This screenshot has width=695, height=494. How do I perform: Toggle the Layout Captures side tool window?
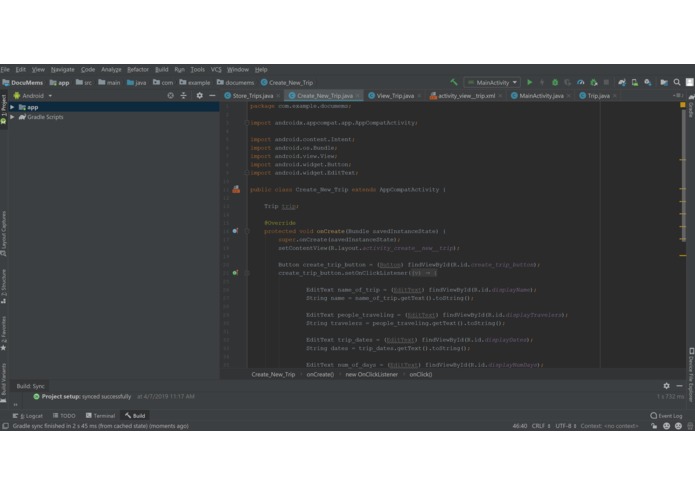4,233
